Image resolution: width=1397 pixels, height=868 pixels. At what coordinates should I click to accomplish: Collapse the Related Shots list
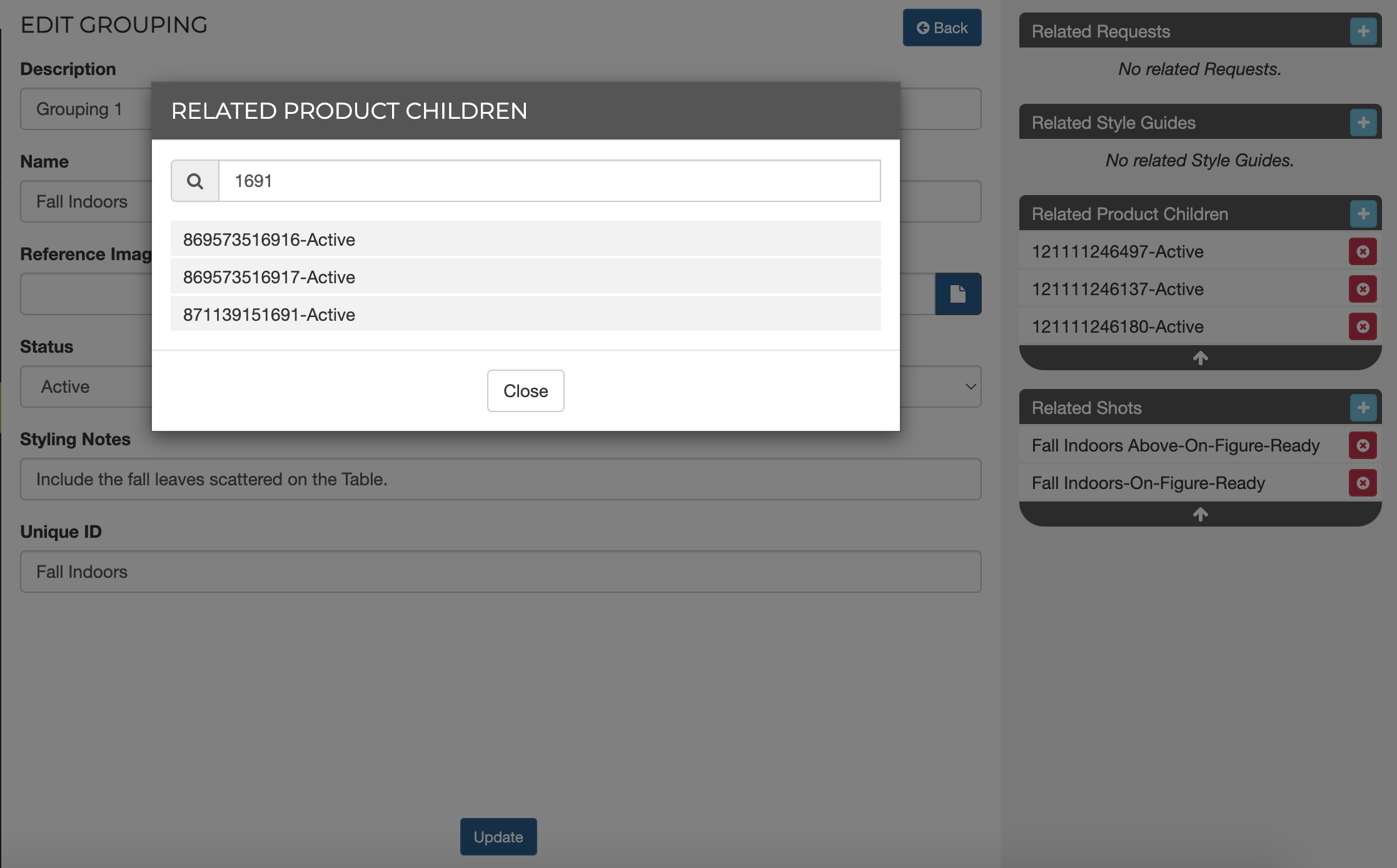(1200, 515)
